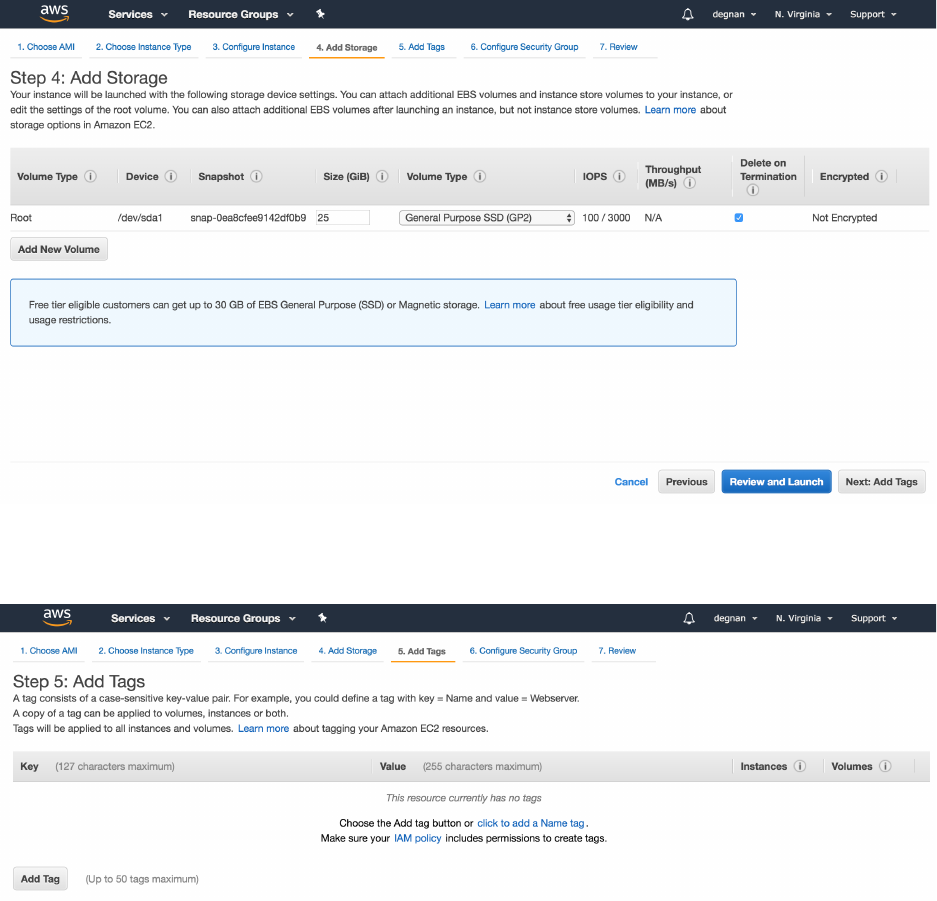This screenshot has width=937, height=901.
Task: Open Support menu in the Add Storage header
Action: (873, 14)
